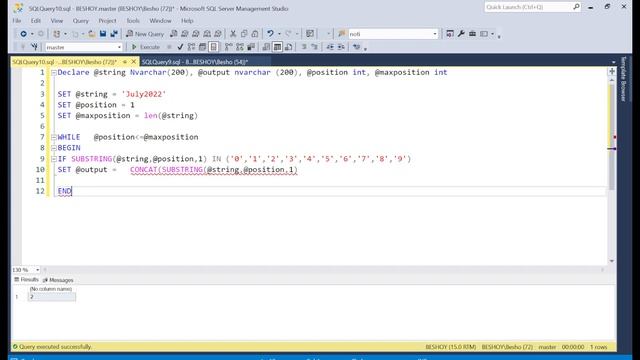Image resolution: width=640 pixels, height=360 pixels.
Task: Click the Open File folder icon
Action: tap(92, 34)
